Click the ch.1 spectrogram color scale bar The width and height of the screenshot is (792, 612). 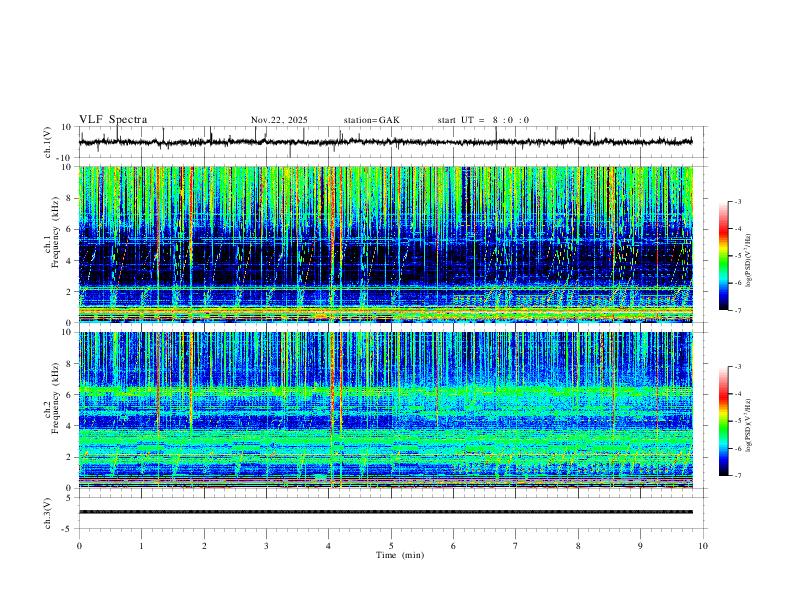click(724, 256)
